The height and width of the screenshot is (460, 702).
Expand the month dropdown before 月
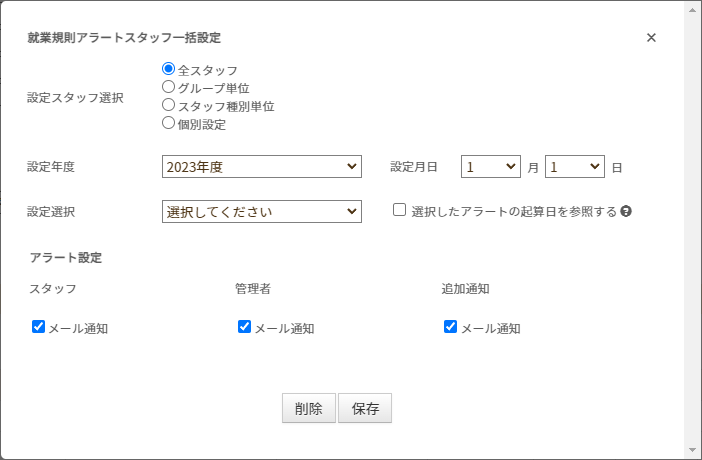point(491,167)
